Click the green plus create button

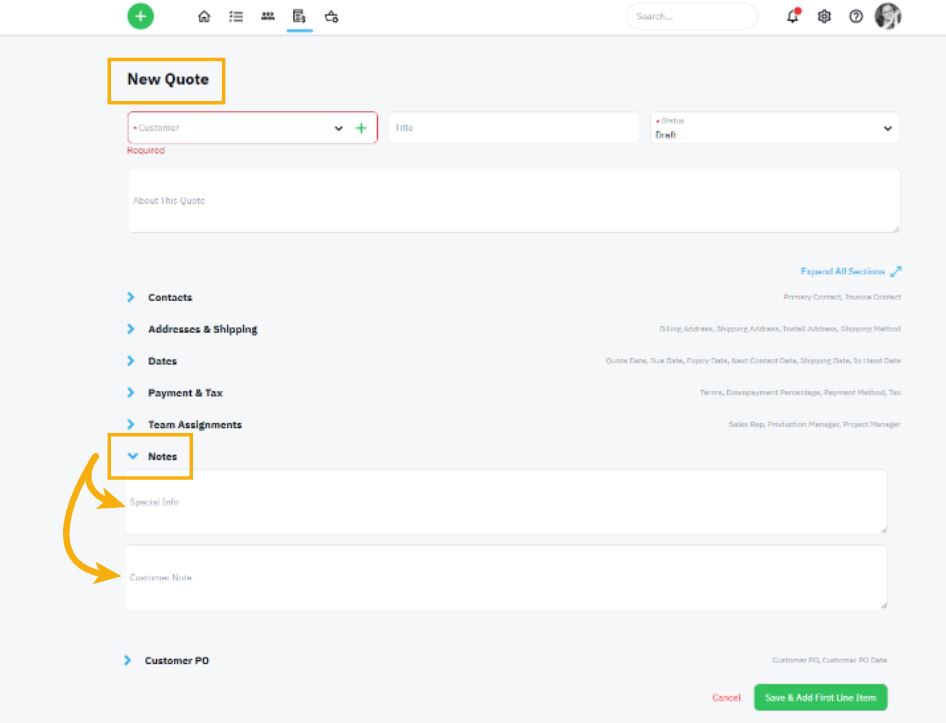[141, 16]
